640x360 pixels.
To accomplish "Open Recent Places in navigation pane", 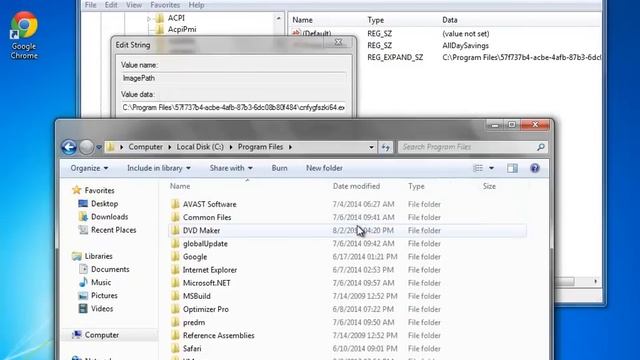I will pyautogui.click(x=113, y=230).
